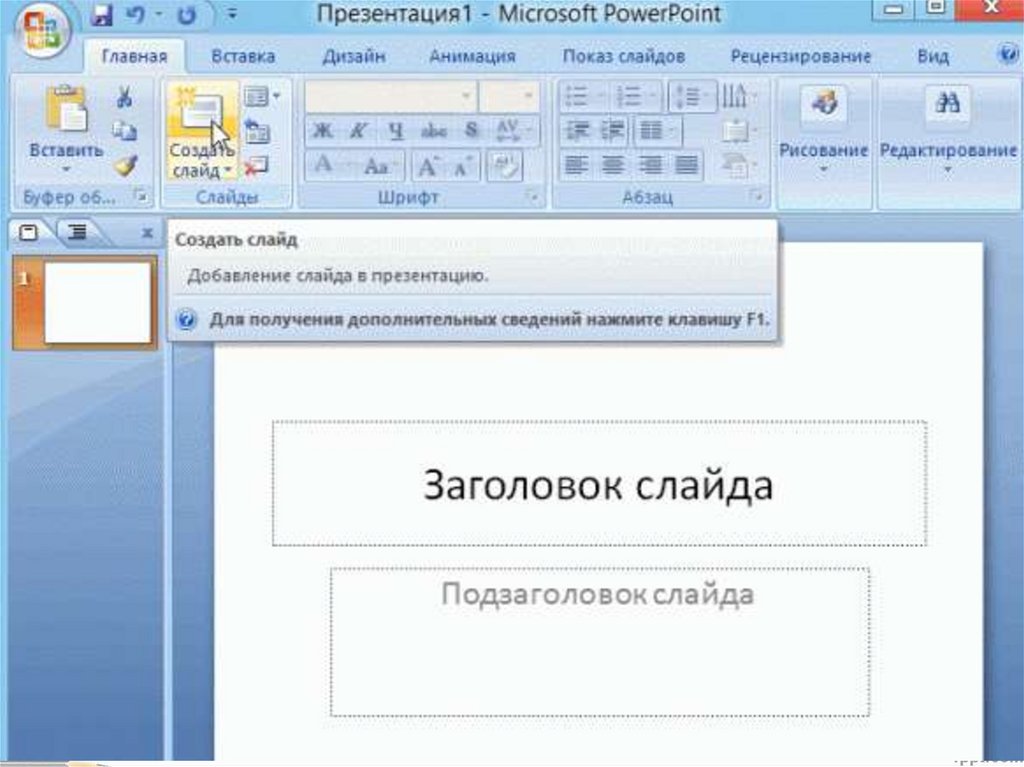1024x767 pixels.
Task: Align the text left
Action: [x=576, y=165]
